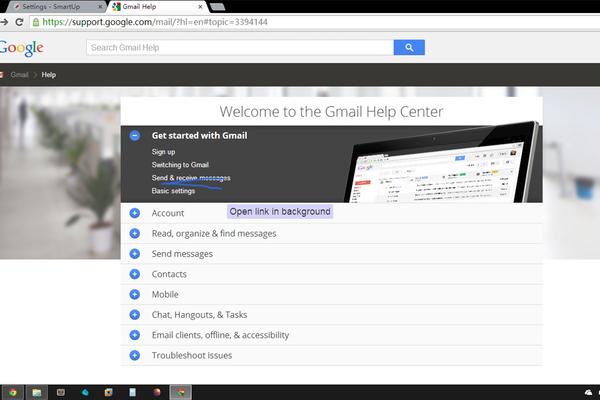Click the red sphere taskbar icon
The width and height of the screenshot is (600, 400).
157,392
